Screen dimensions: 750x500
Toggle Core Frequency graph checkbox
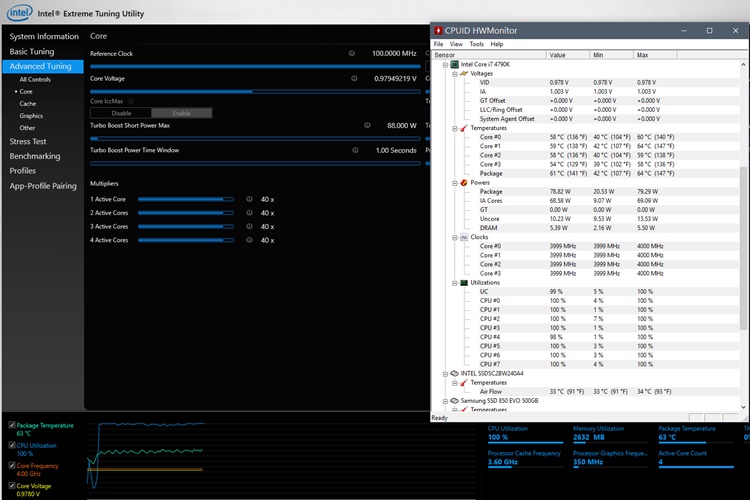pyautogui.click(x=12, y=465)
